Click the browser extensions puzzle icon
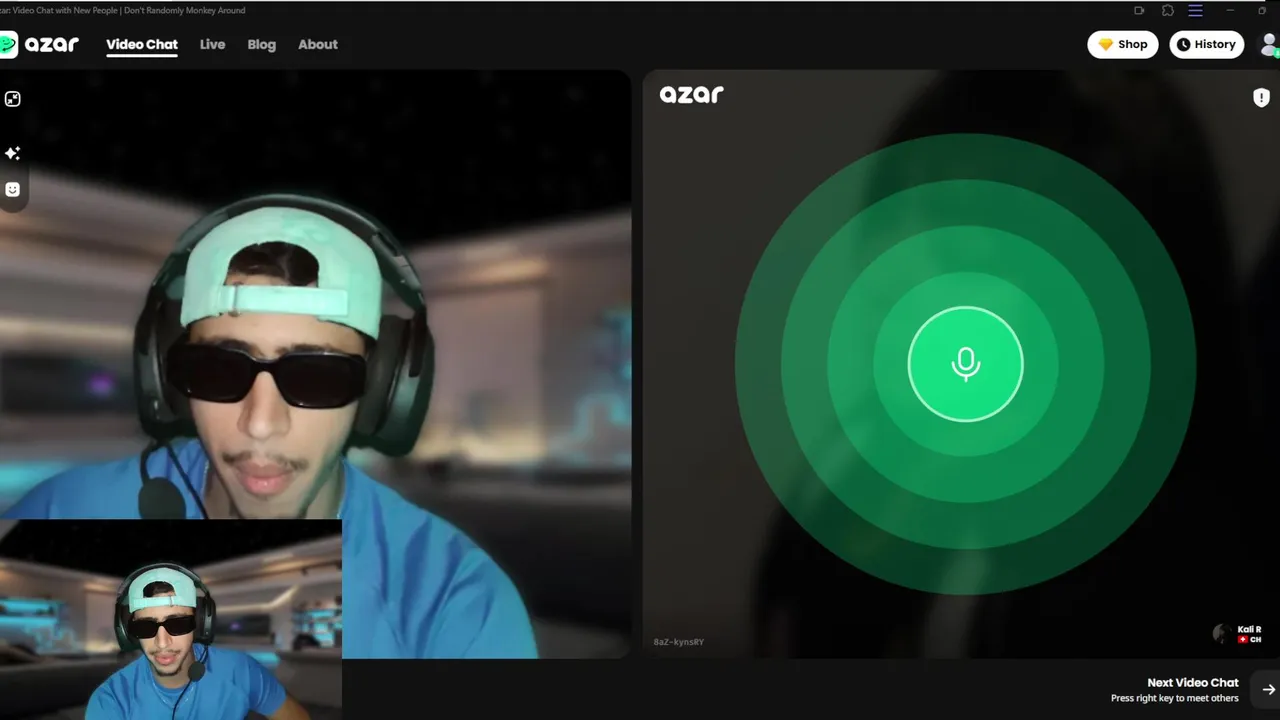This screenshot has width=1280, height=720. coord(1167,10)
